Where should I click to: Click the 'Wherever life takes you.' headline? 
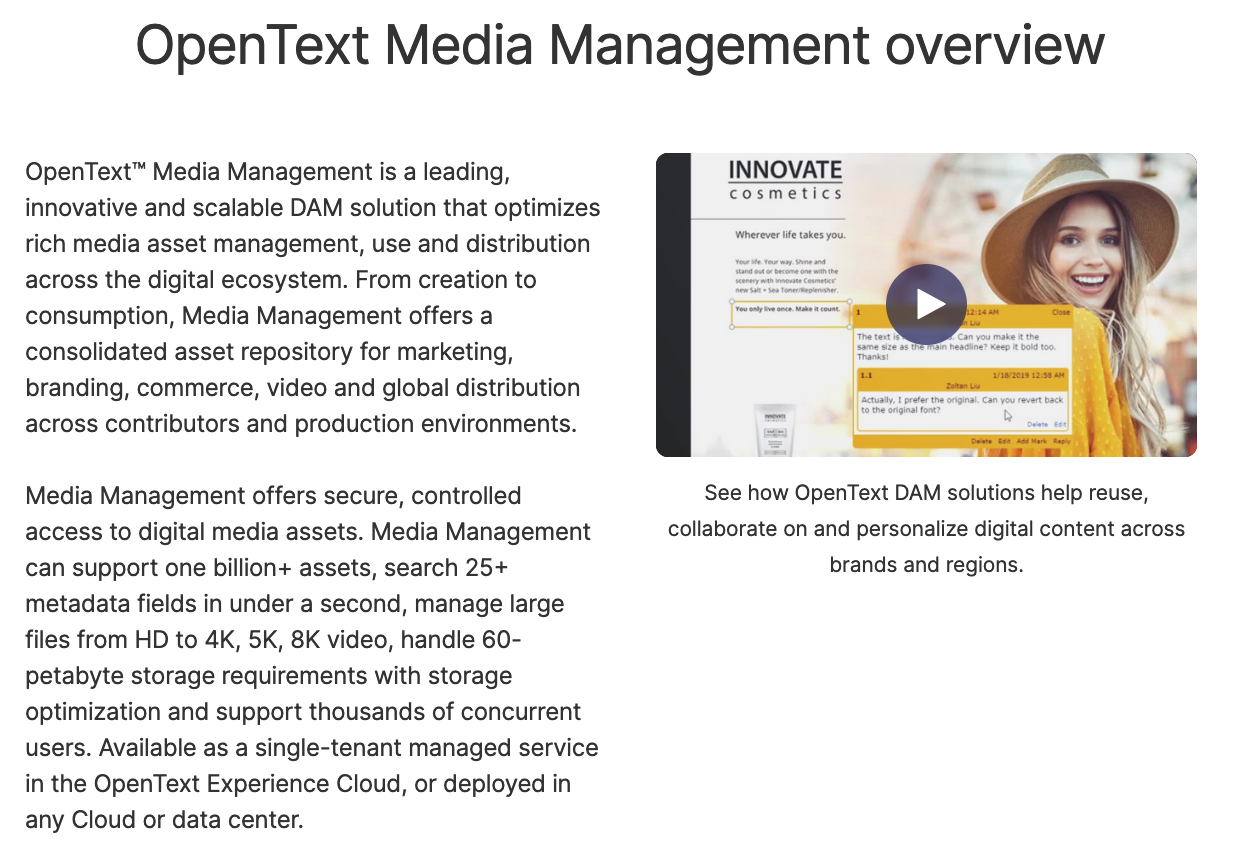(790, 235)
